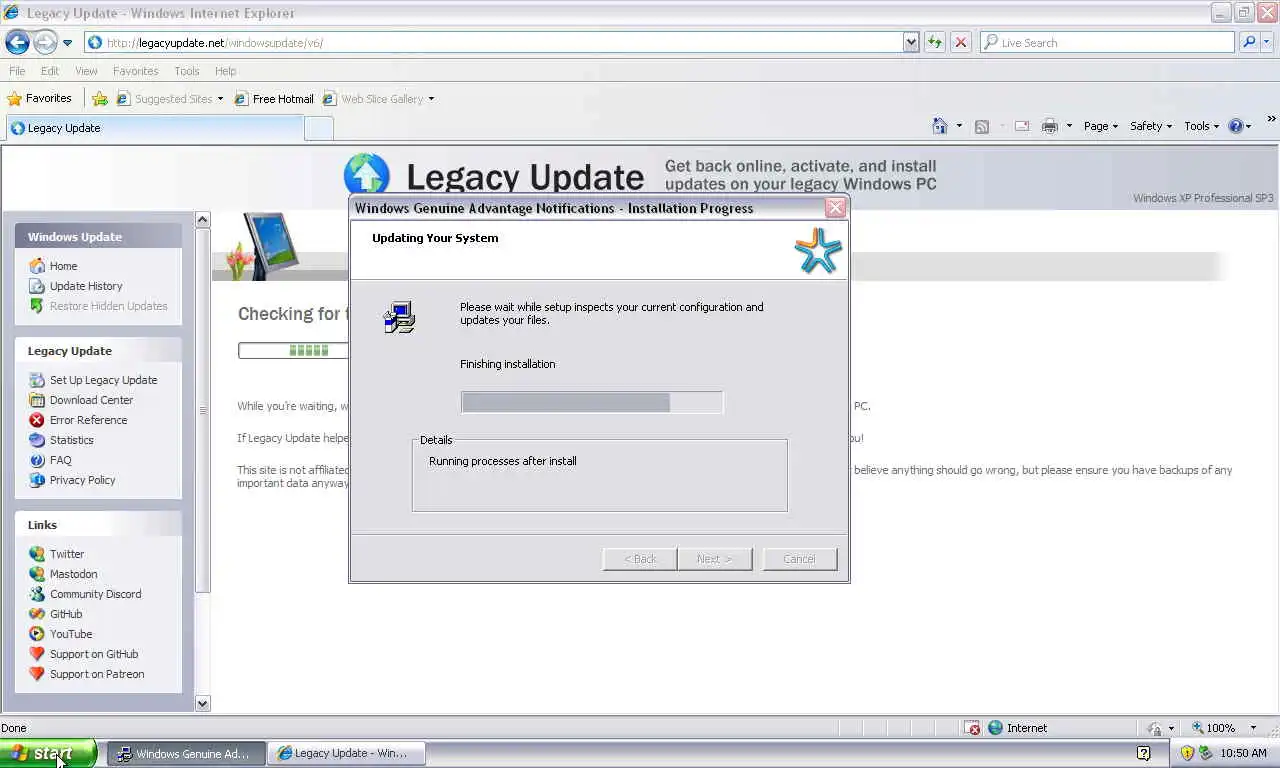Viewport: 1280px width, 768px height.
Task: Open the Home link in Windows Update sidebar
Action: (63, 266)
